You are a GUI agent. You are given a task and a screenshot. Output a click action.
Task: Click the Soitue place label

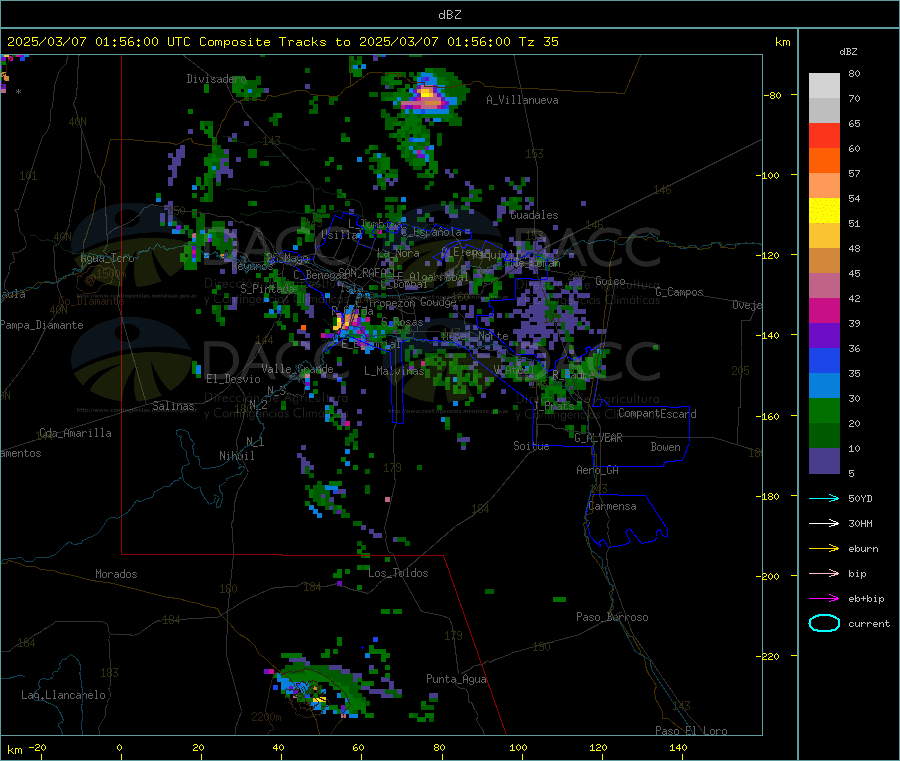pos(531,446)
